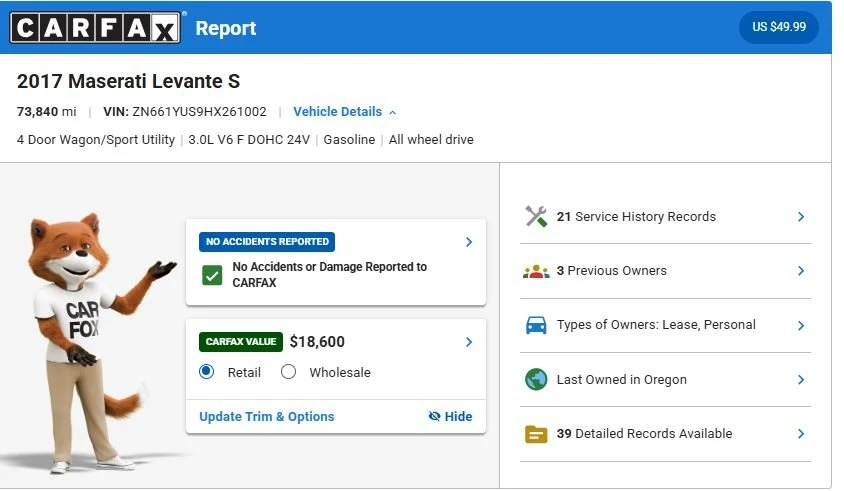The image size is (844, 491).
Task: Select the Retail radio button
Action: pos(207,371)
